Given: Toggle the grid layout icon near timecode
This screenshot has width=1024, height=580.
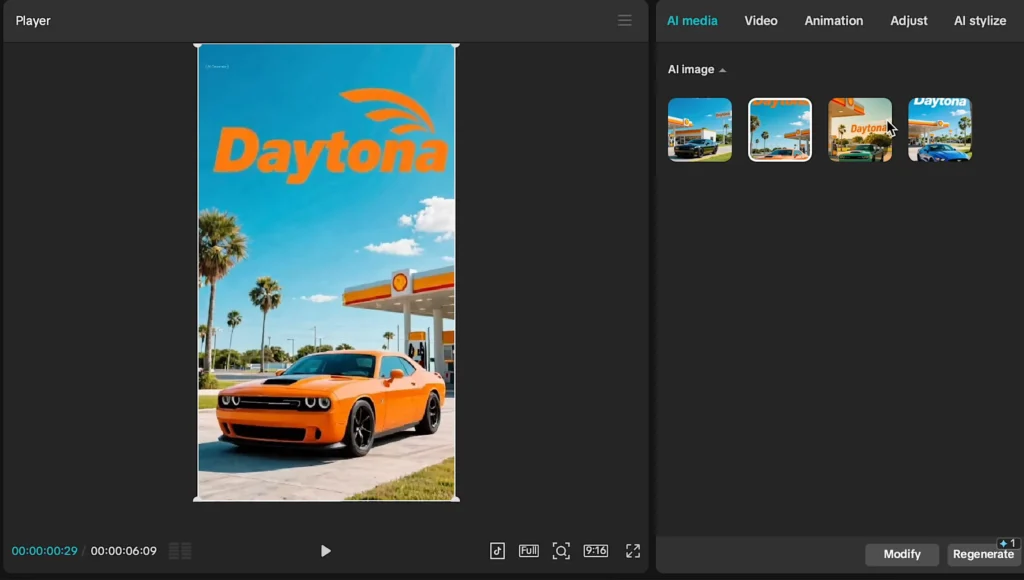Looking at the screenshot, I should (x=180, y=551).
